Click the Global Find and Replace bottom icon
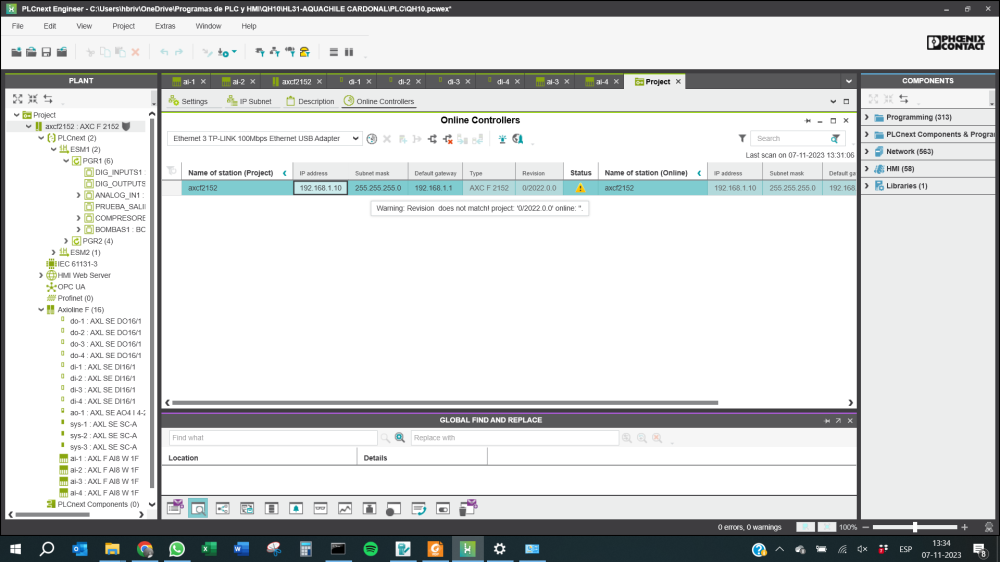The width and height of the screenshot is (1000, 562). coord(198,508)
